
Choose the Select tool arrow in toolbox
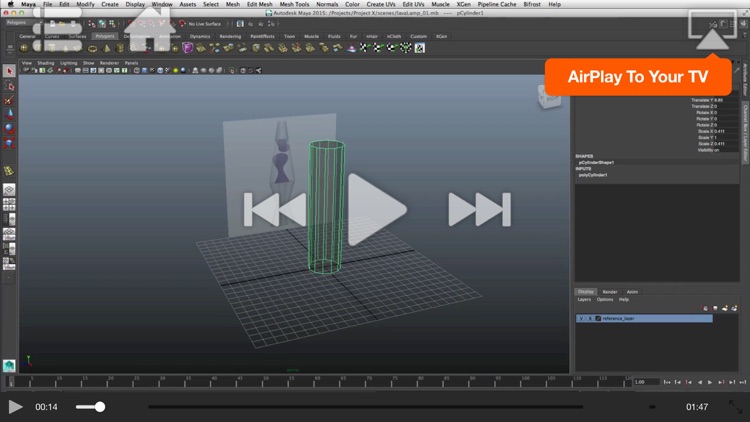pyautogui.click(x=9, y=71)
